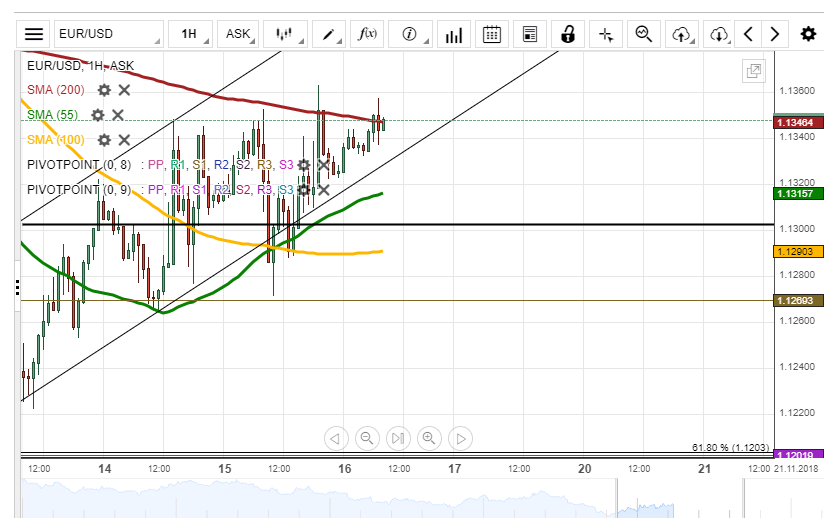Click the 21.11.2018 date label
The height and width of the screenshot is (523, 834).
pos(796,469)
